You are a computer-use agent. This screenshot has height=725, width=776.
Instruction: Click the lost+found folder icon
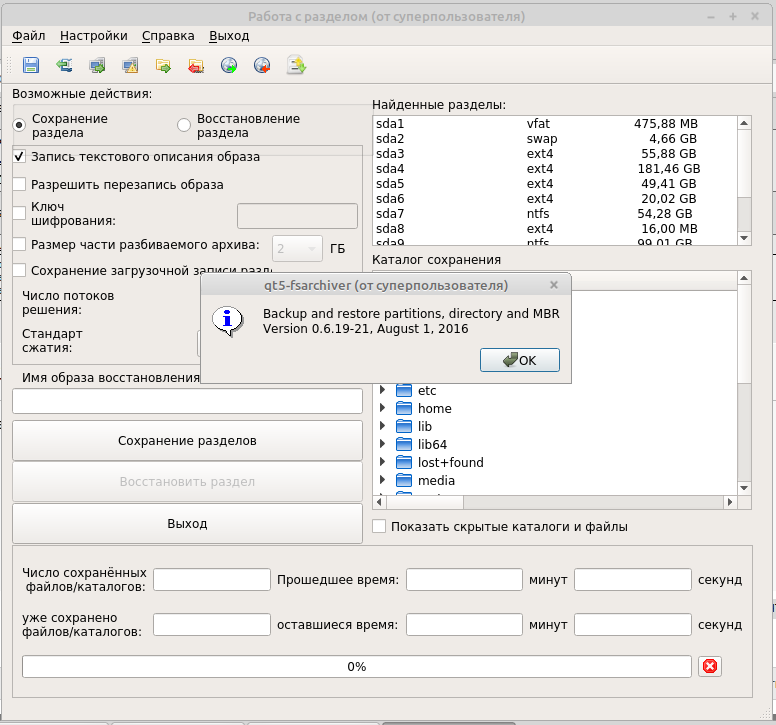pos(404,462)
